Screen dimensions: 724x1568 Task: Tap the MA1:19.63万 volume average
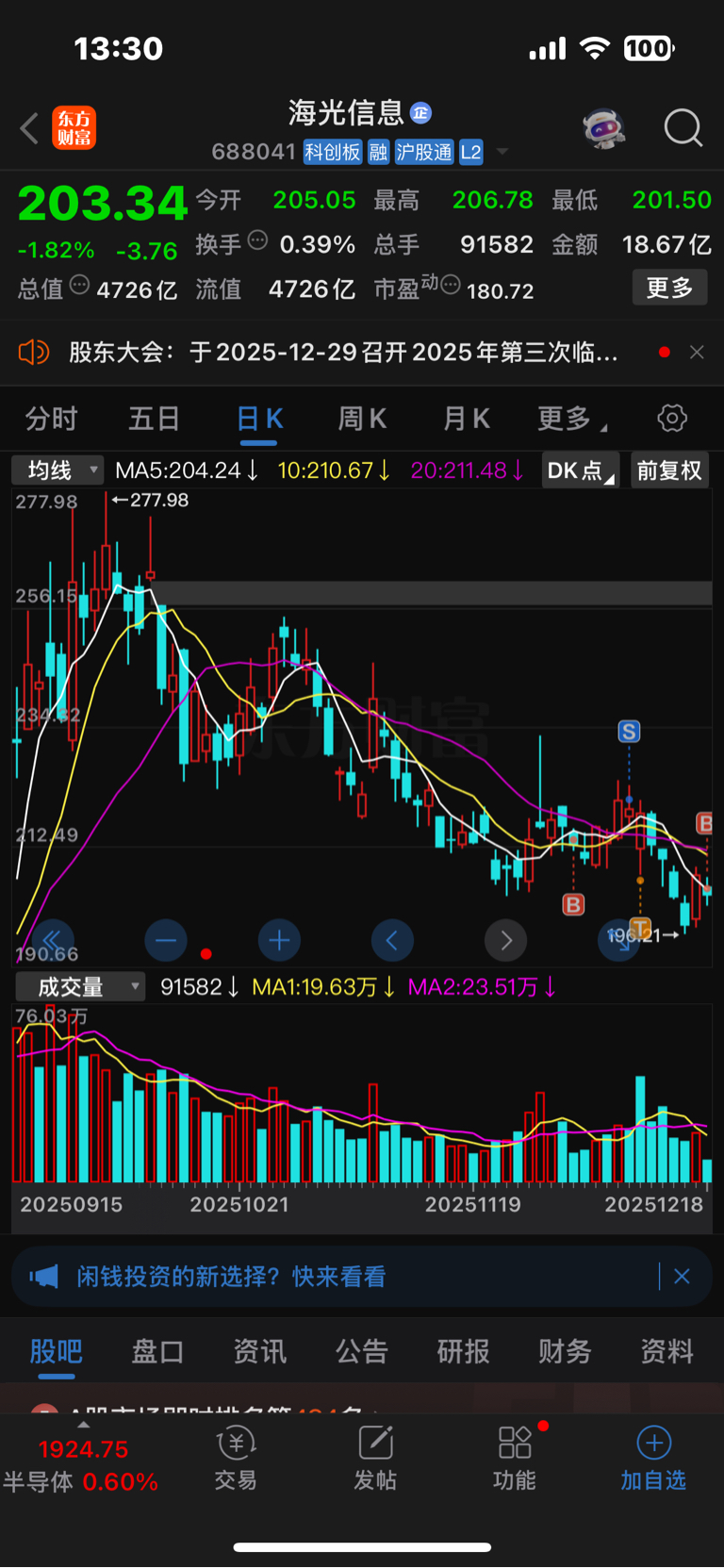point(323,987)
